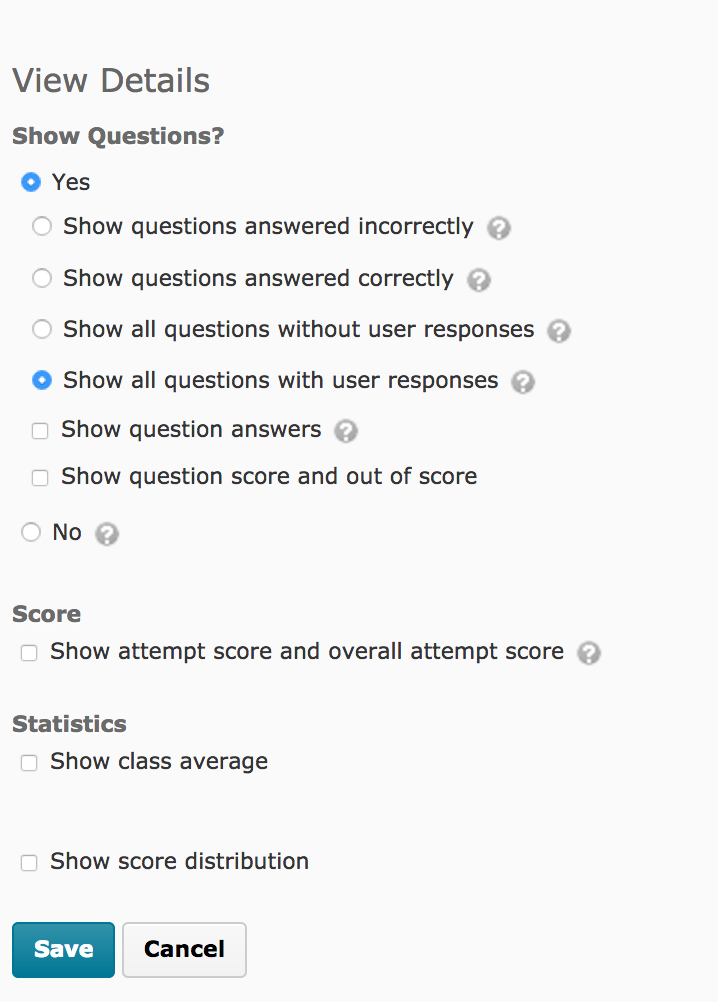This screenshot has width=718, height=1002.
Task: Choose 'Show questions answered correctly' option
Action: [42, 278]
